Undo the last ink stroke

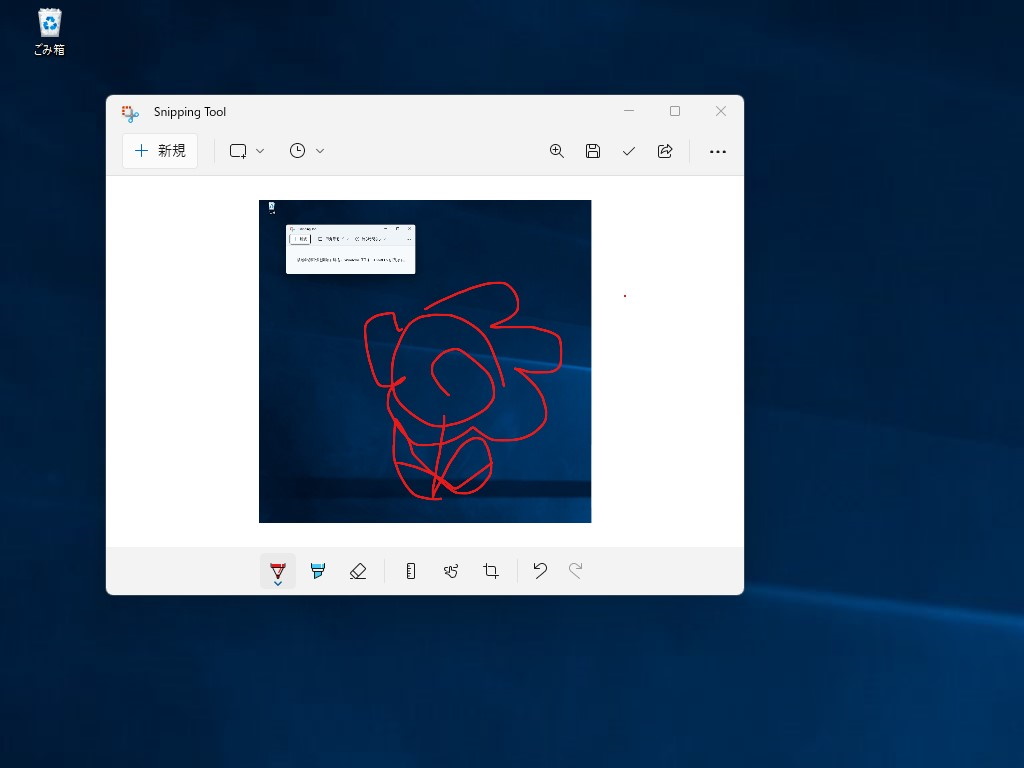[x=539, y=571]
